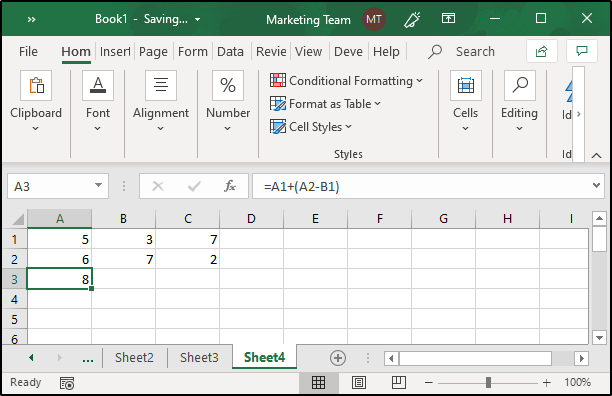This screenshot has width=612, height=396.
Task: Open Conditional Formatting dropdown
Action: 420,81
